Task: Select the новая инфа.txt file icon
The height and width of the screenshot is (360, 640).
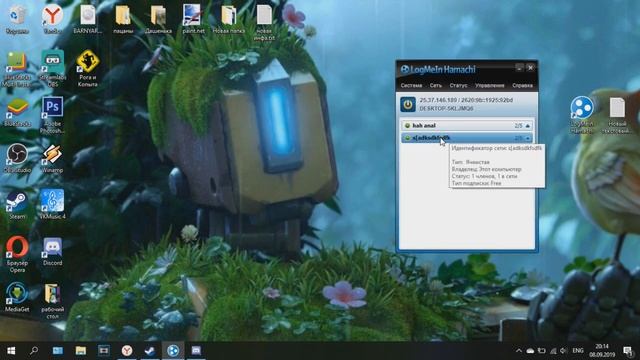Action: click(264, 22)
